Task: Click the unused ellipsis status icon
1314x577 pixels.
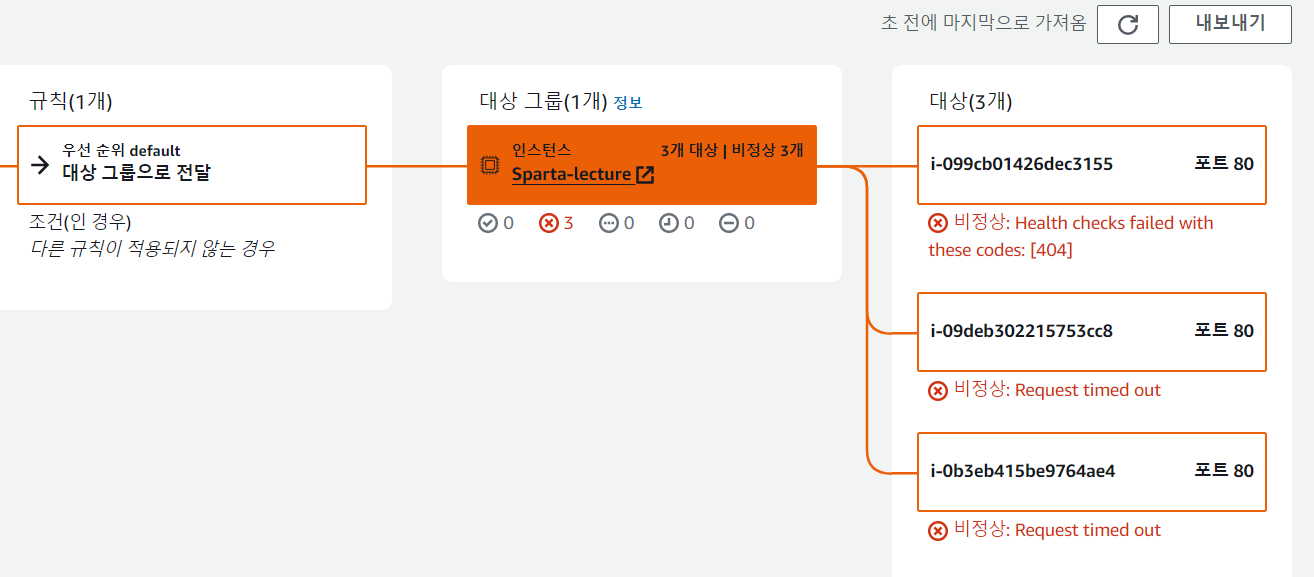Action: pyautogui.click(x=608, y=223)
